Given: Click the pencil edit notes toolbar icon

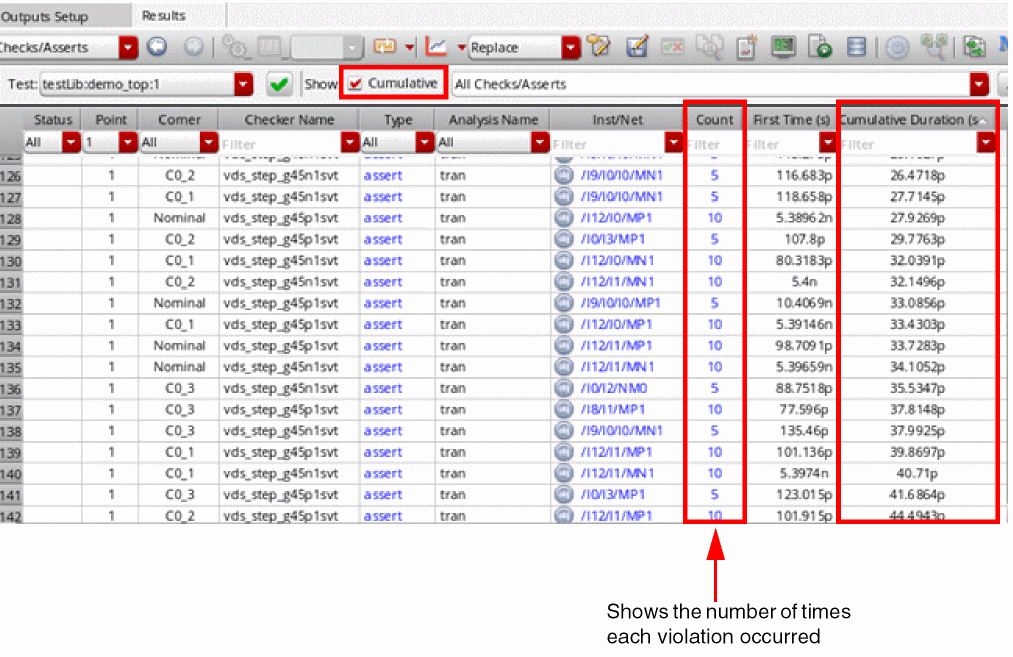Looking at the screenshot, I should click(636, 47).
